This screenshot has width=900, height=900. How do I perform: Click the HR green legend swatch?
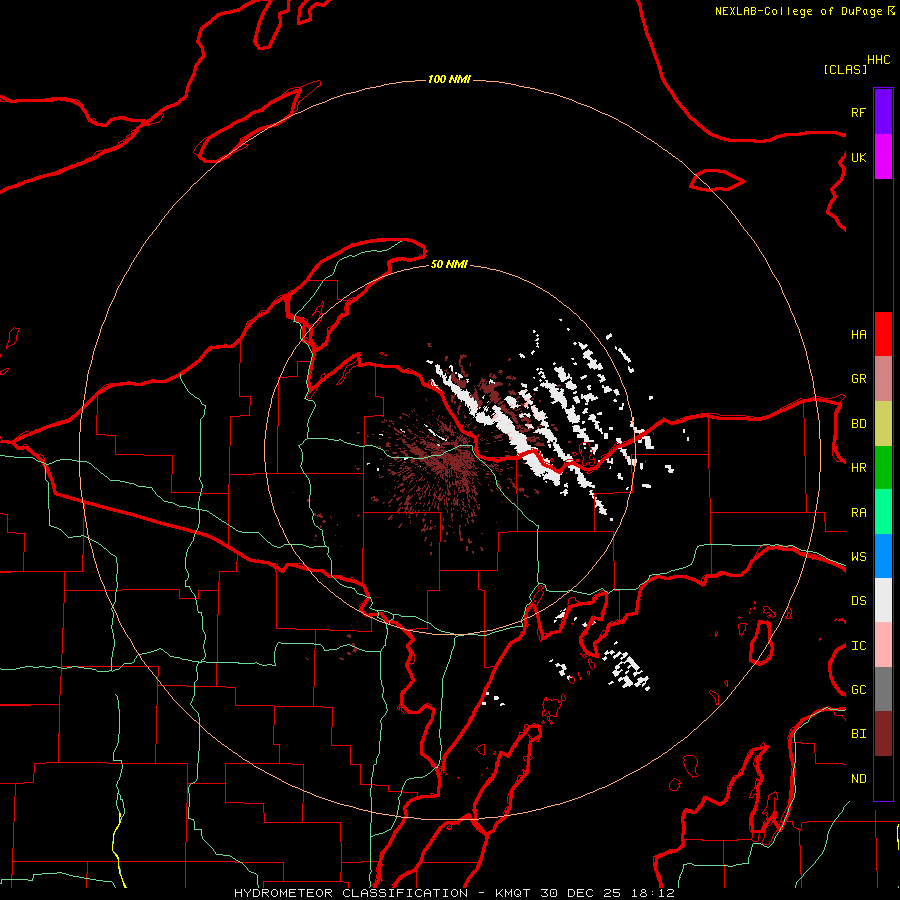tap(883, 468)
